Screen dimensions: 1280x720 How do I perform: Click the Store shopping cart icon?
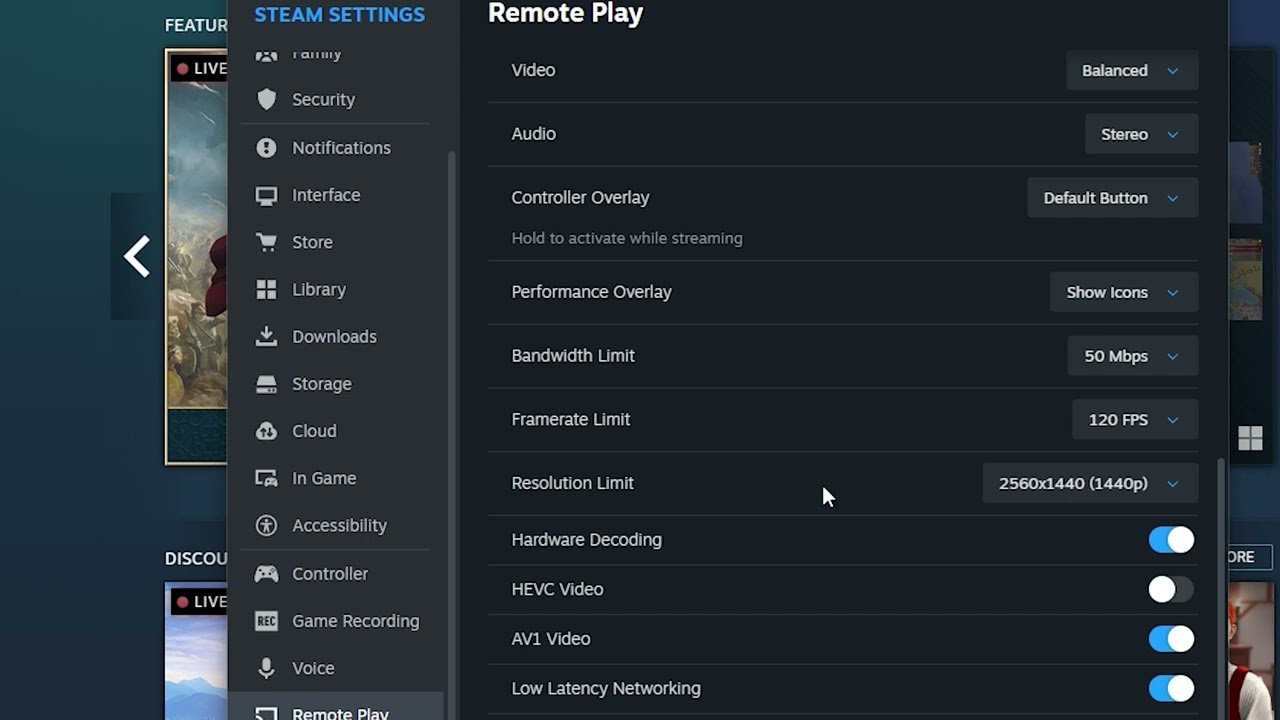(x=266, y=242)
